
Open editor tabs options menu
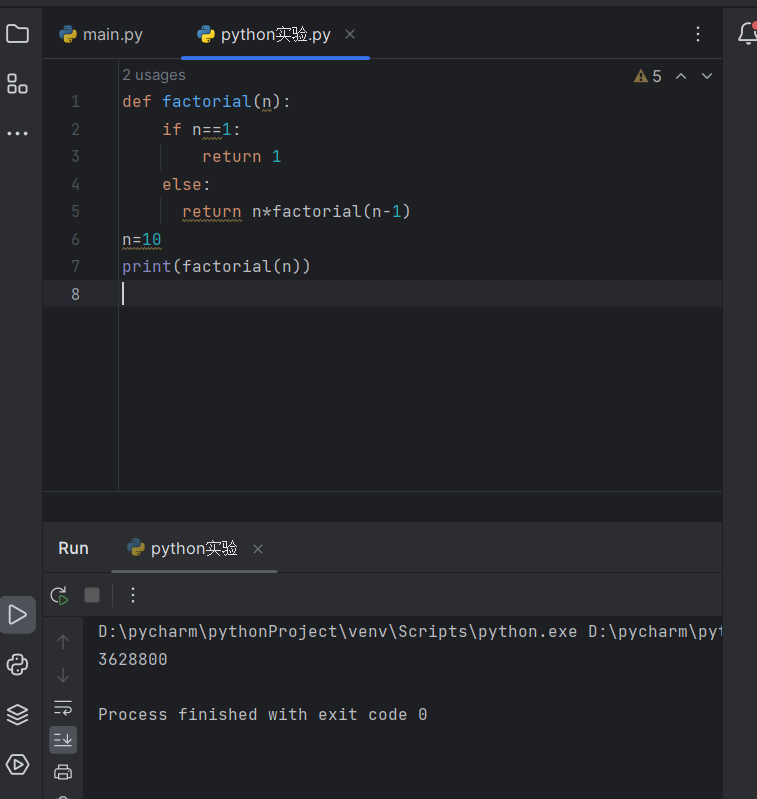click(698, 34)
